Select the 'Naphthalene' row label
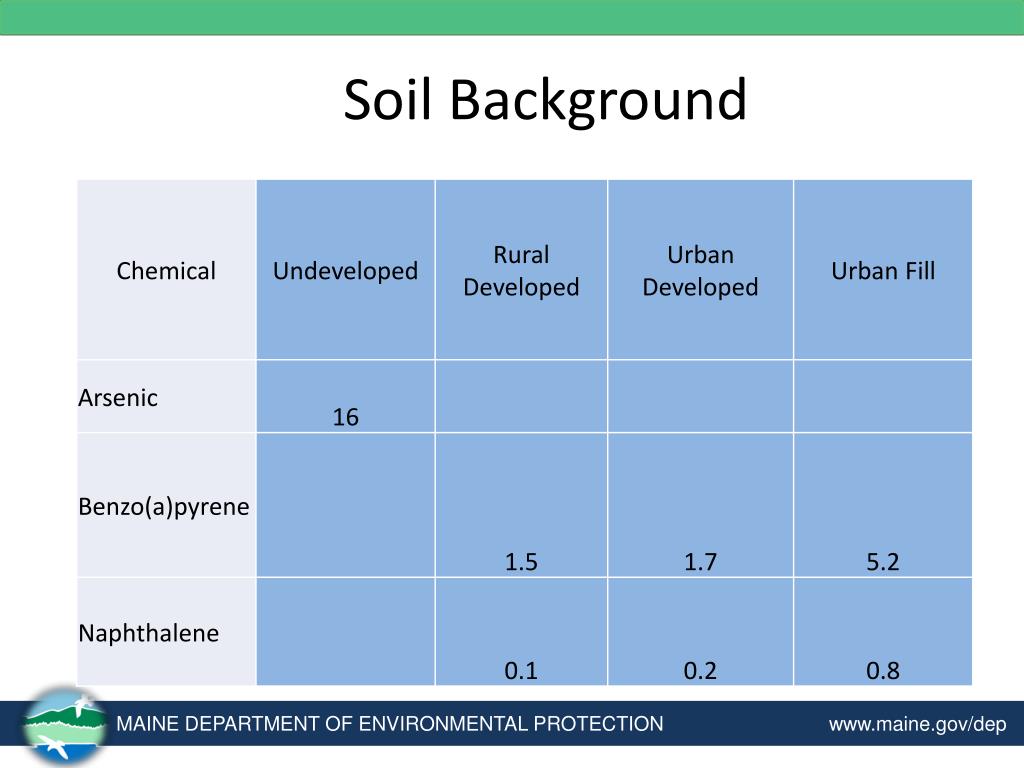Viewport: 1024px width, 768px height. tap(149, 633)
